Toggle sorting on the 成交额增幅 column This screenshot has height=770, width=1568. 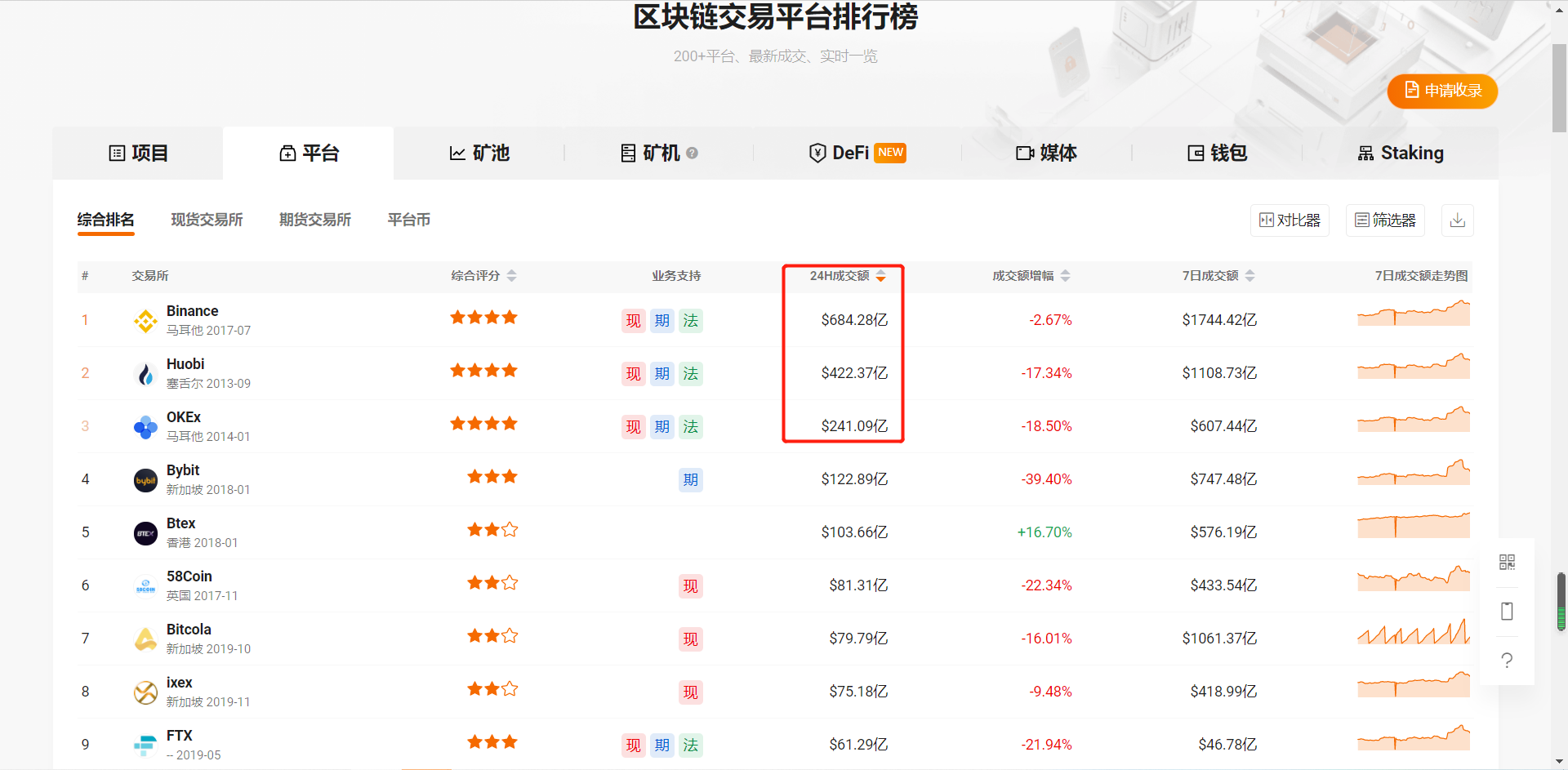(x=1066, y=275)
